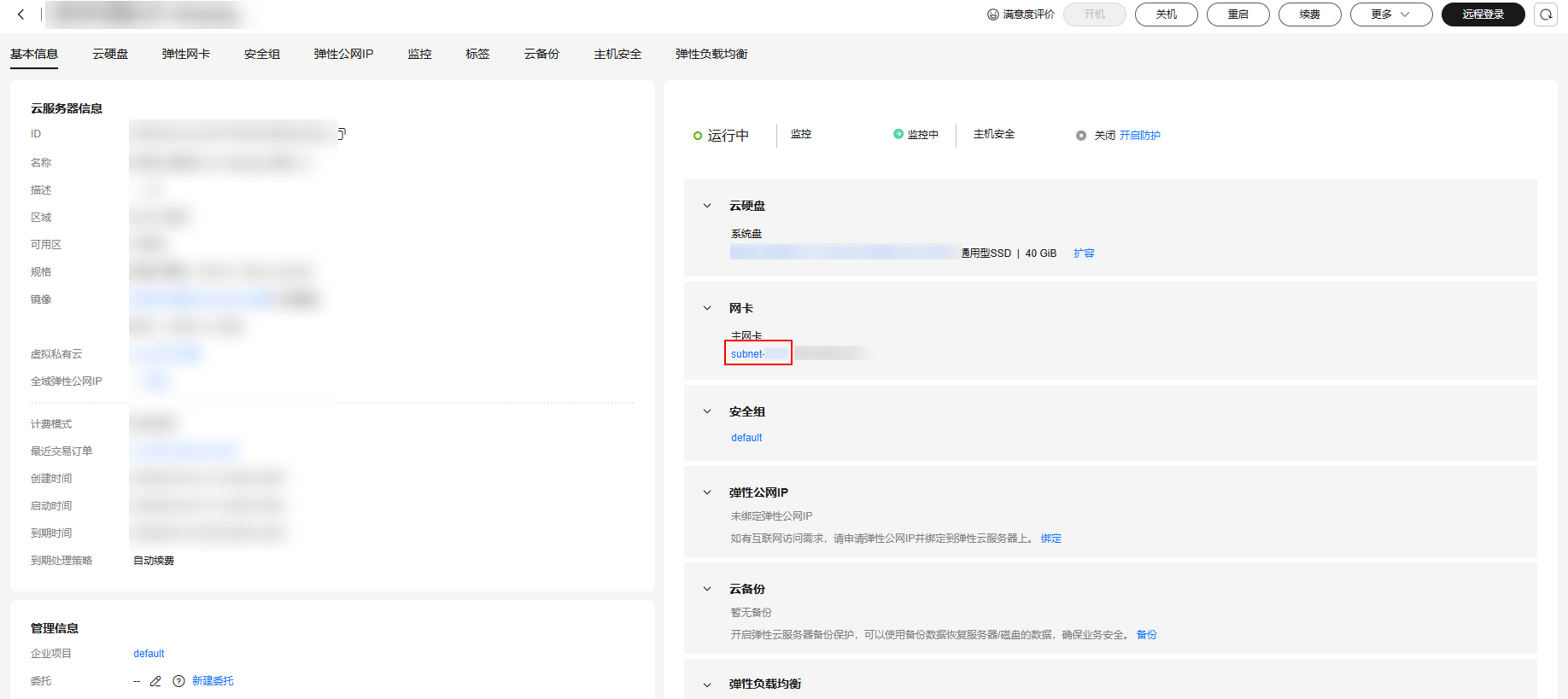Click the 关机 button
Screen dimensions: 1568x699
(x=1167, y=15)
